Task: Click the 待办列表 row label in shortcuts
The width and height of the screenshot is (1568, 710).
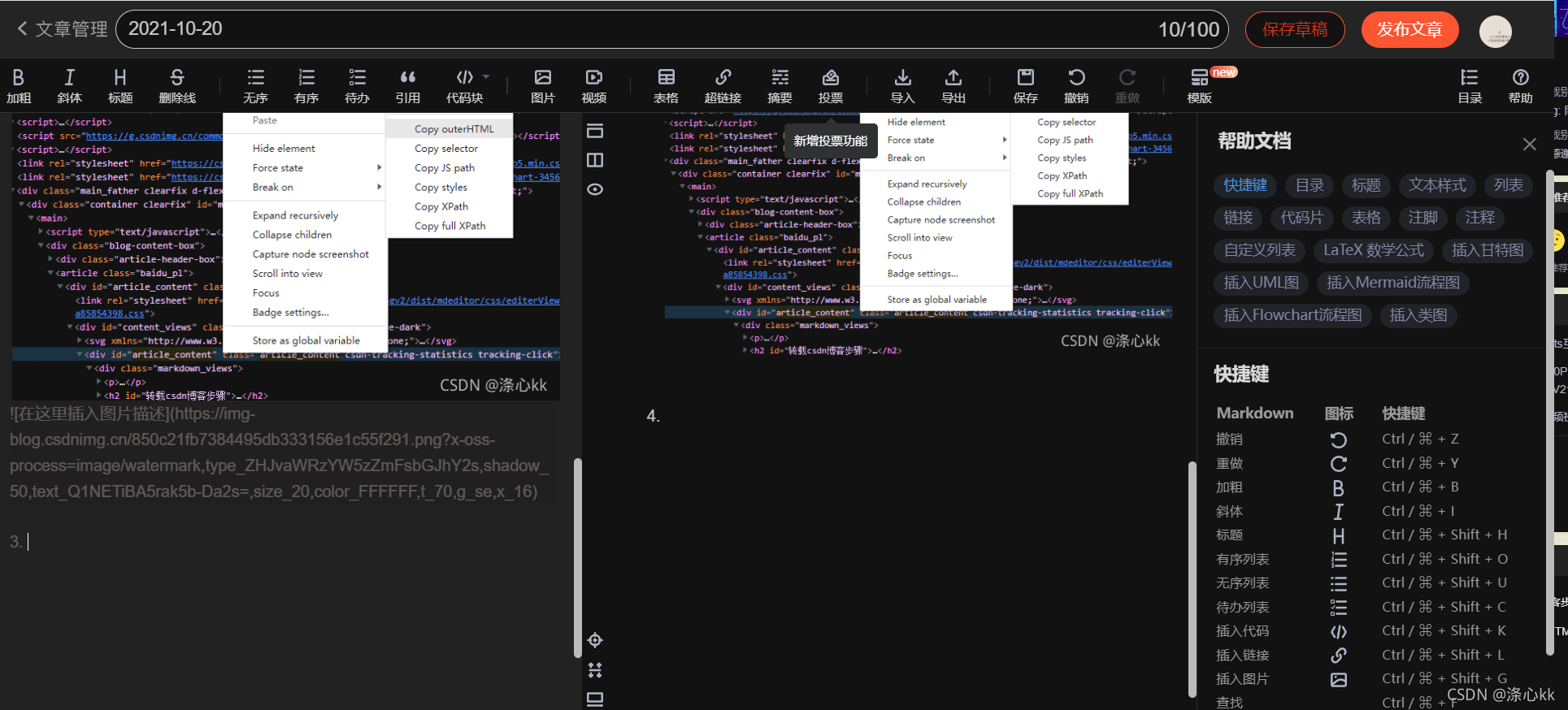Action: pyautogui.click(x=1242, y=607)
